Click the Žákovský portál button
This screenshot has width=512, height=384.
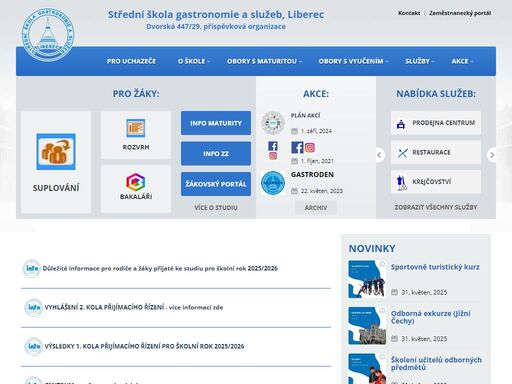pyautogui.click(x=216, y=184)
